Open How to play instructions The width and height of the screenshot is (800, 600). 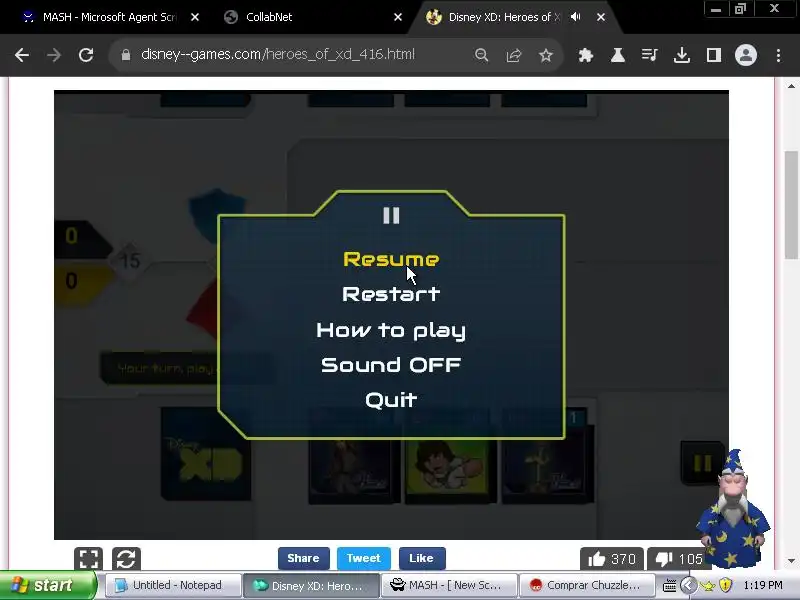click(391, 331)
